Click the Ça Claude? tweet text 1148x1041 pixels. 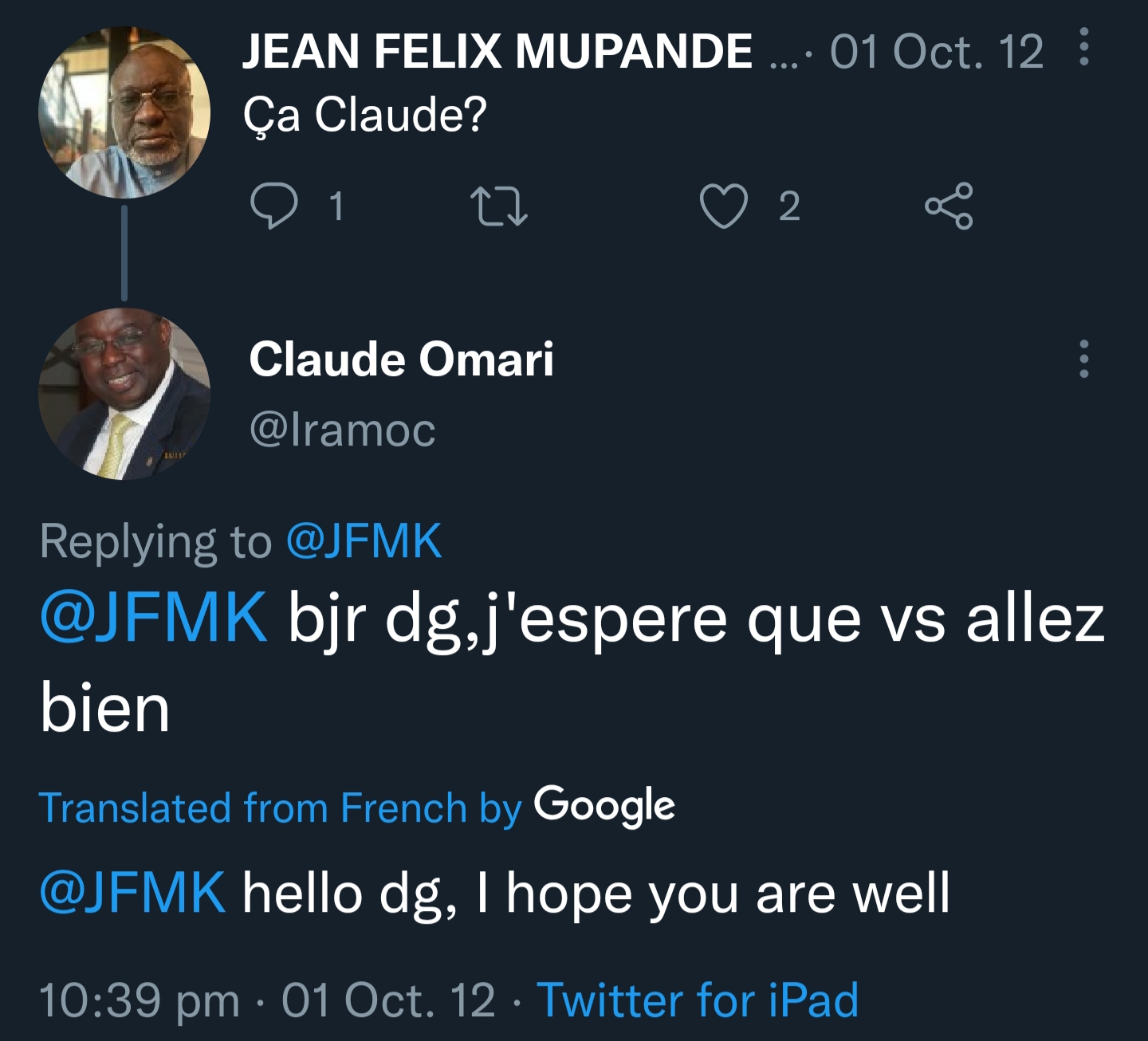[x=364, y=115]
